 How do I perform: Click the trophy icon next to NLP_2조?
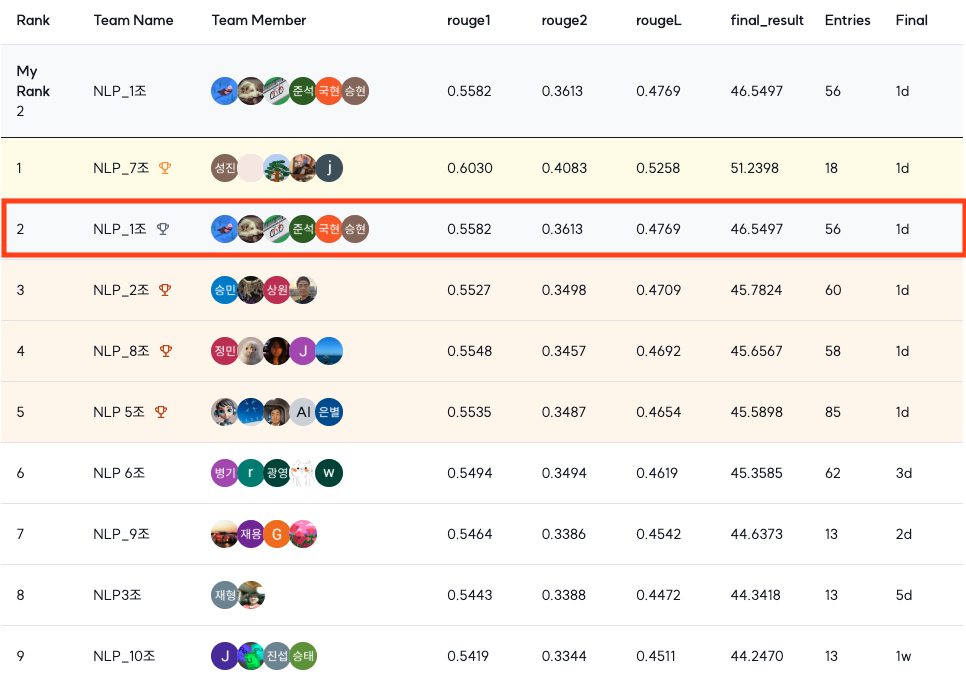(x=164, y=289)
